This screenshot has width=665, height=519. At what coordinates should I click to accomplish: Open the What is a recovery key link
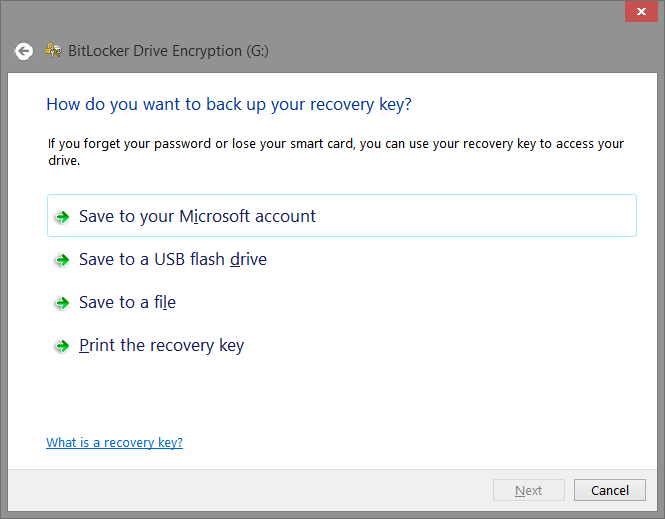(115, 442)
